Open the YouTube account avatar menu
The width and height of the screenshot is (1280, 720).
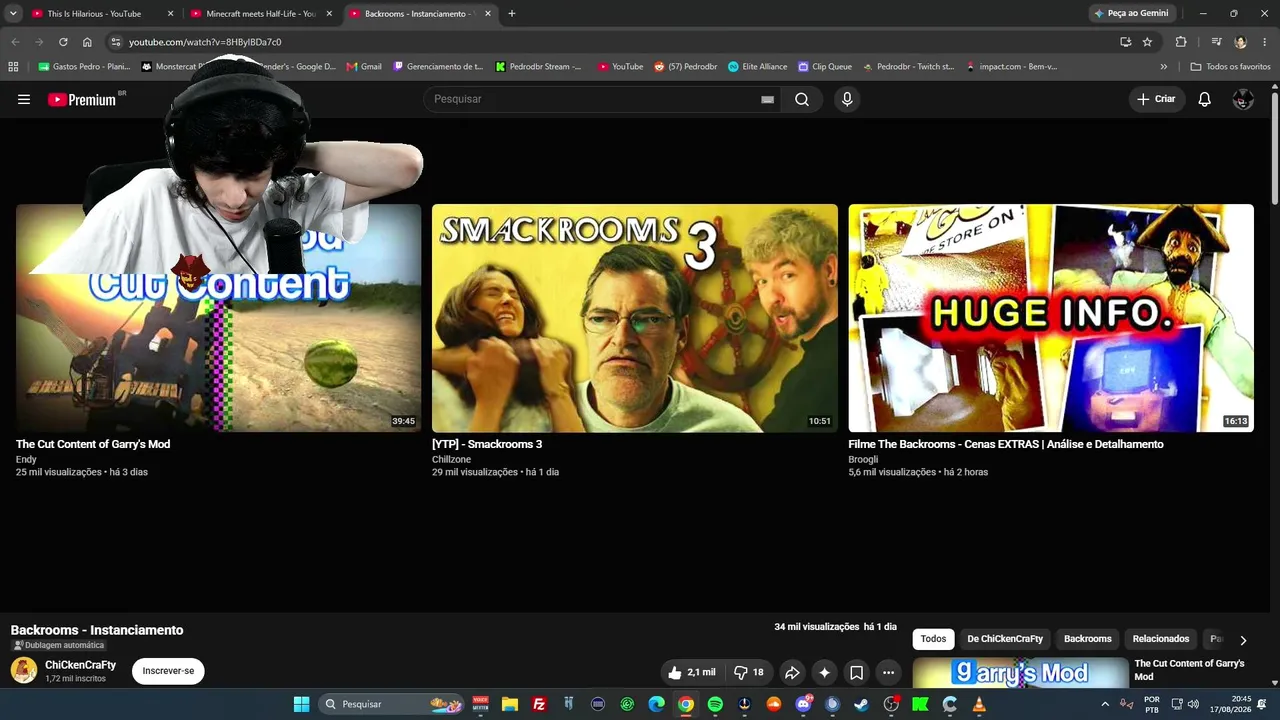[x=1243, y=99]
